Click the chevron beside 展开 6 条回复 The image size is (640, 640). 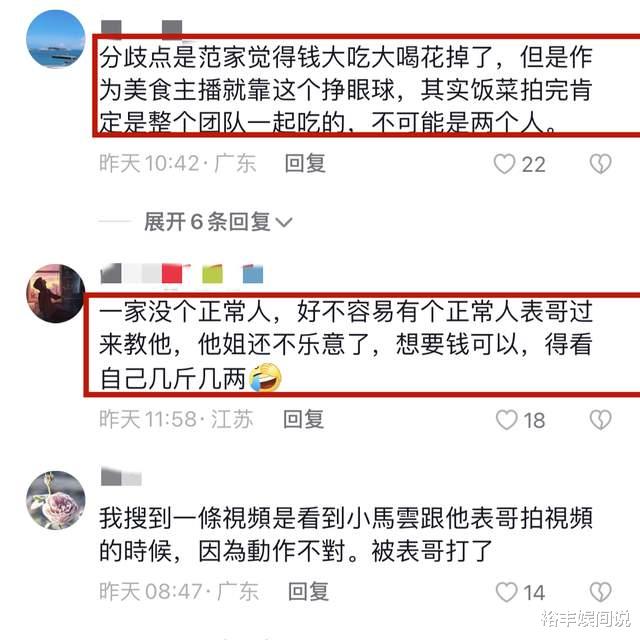pyautogui.click(x=284, y=222)
